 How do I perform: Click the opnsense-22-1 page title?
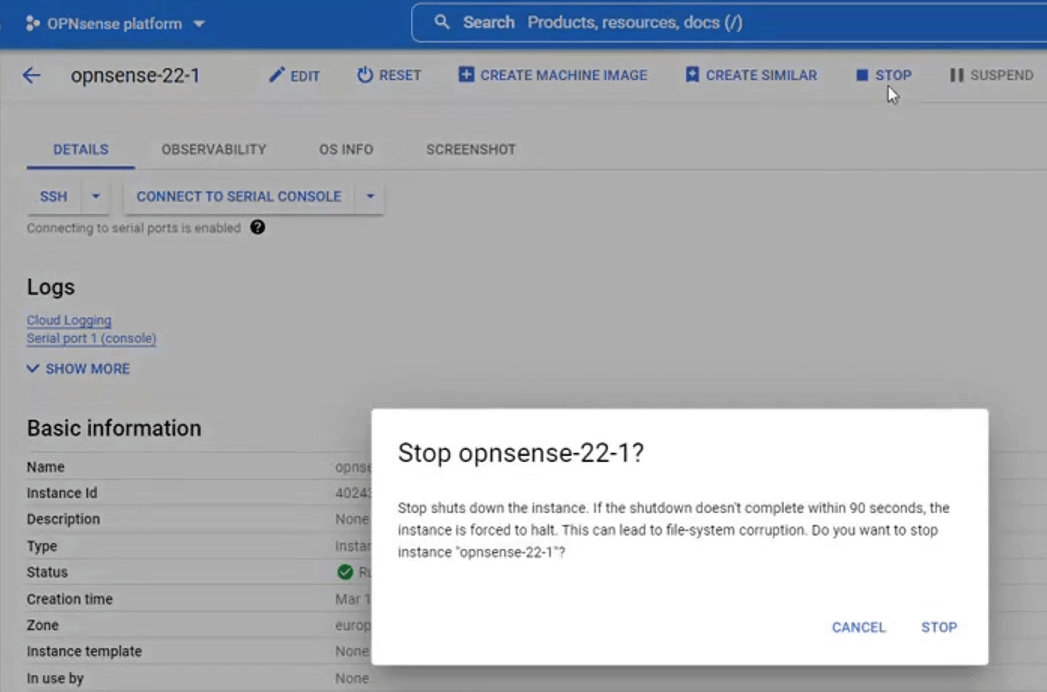coord(136,75)
